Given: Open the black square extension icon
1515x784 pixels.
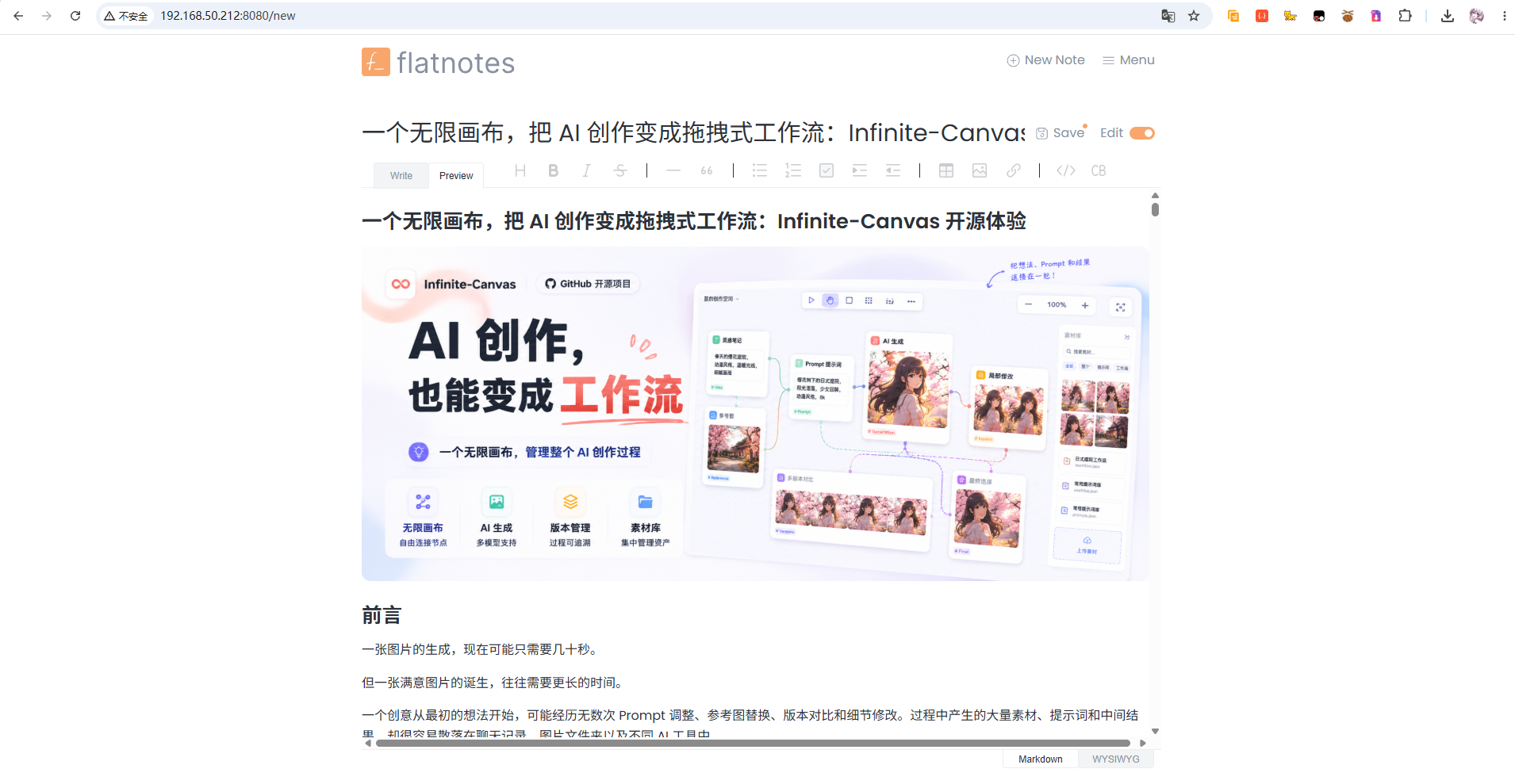Looking at the screenshot, I should [1319, 16].
